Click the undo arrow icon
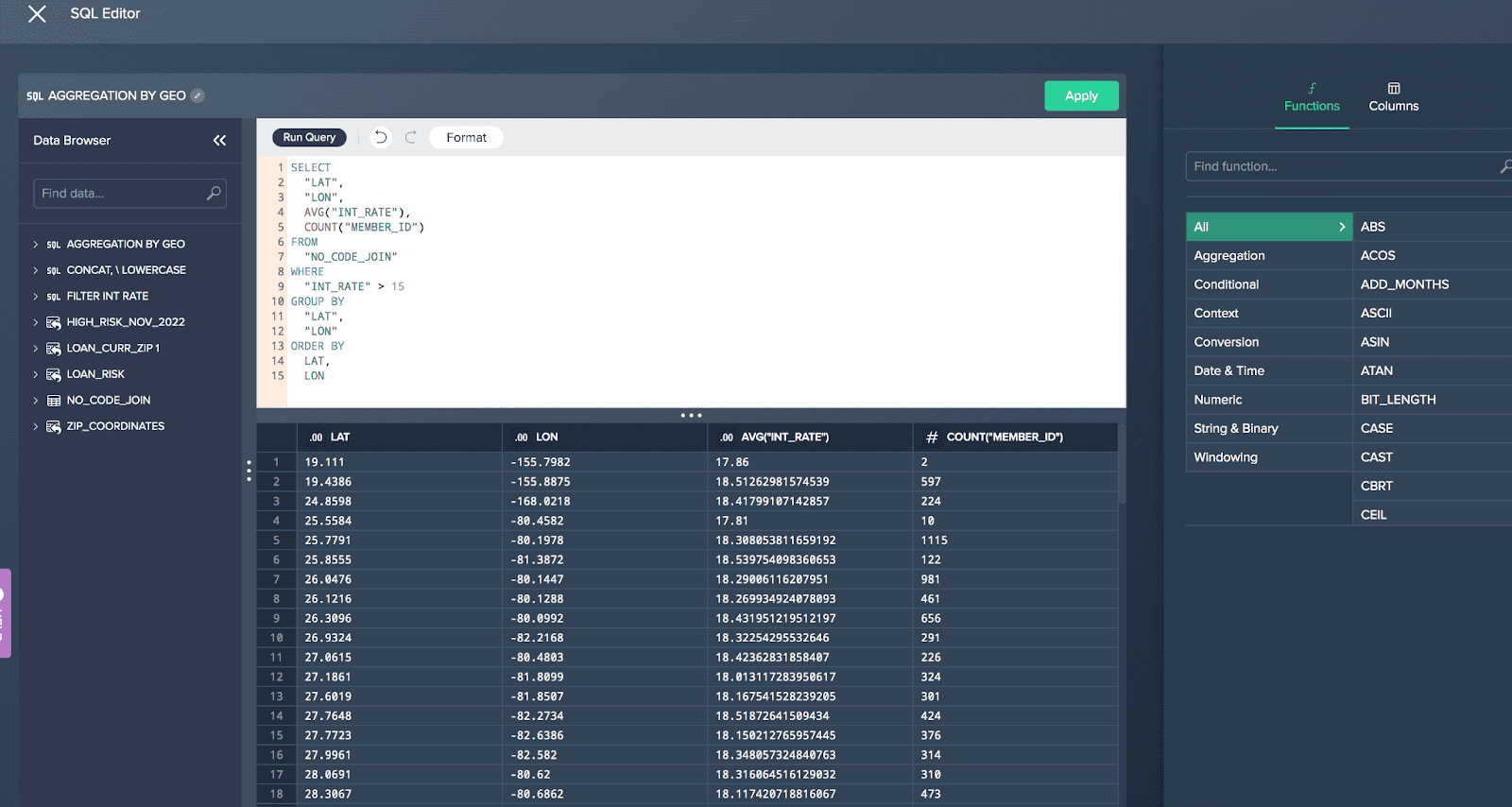This screenshot has height=807, width=1512. click(x=380, y=137)
